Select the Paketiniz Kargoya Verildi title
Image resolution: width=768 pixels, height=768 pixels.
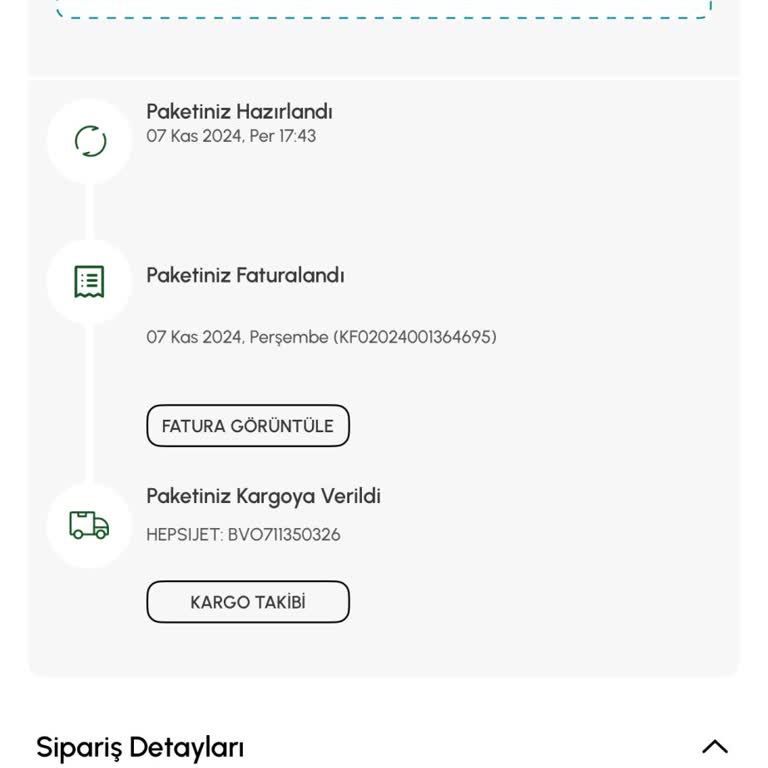tap(263, 496)
